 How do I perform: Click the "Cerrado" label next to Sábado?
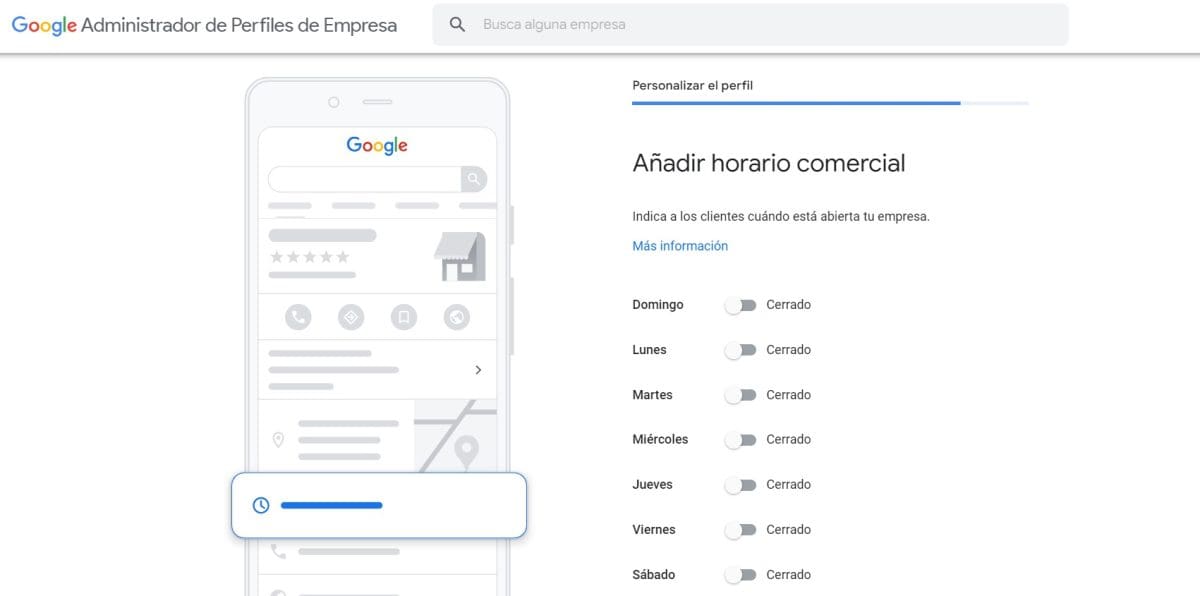click(x=788, y=575)
